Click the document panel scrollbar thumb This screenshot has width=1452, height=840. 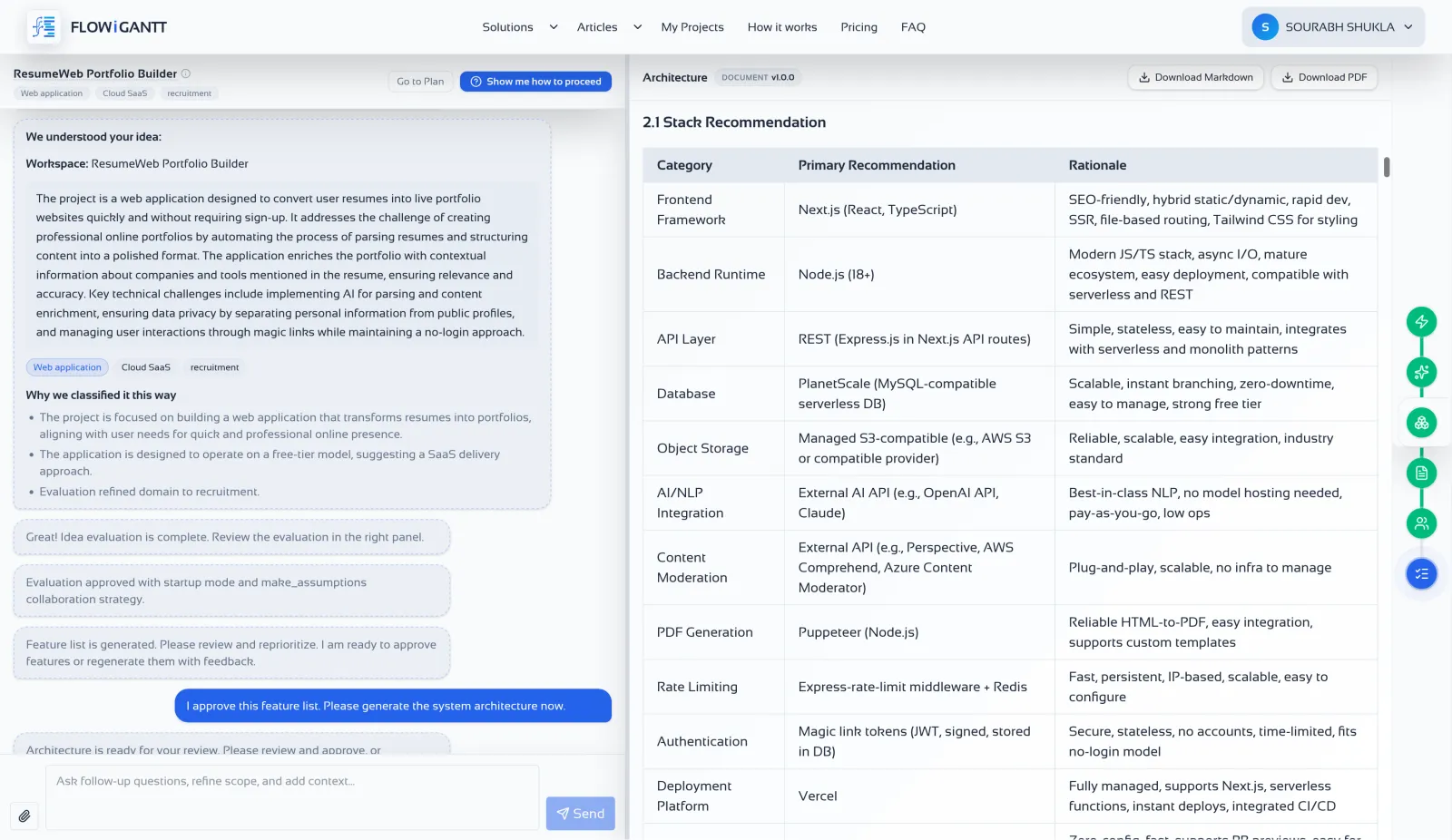pyautogui.click(x=1387, y=167)
